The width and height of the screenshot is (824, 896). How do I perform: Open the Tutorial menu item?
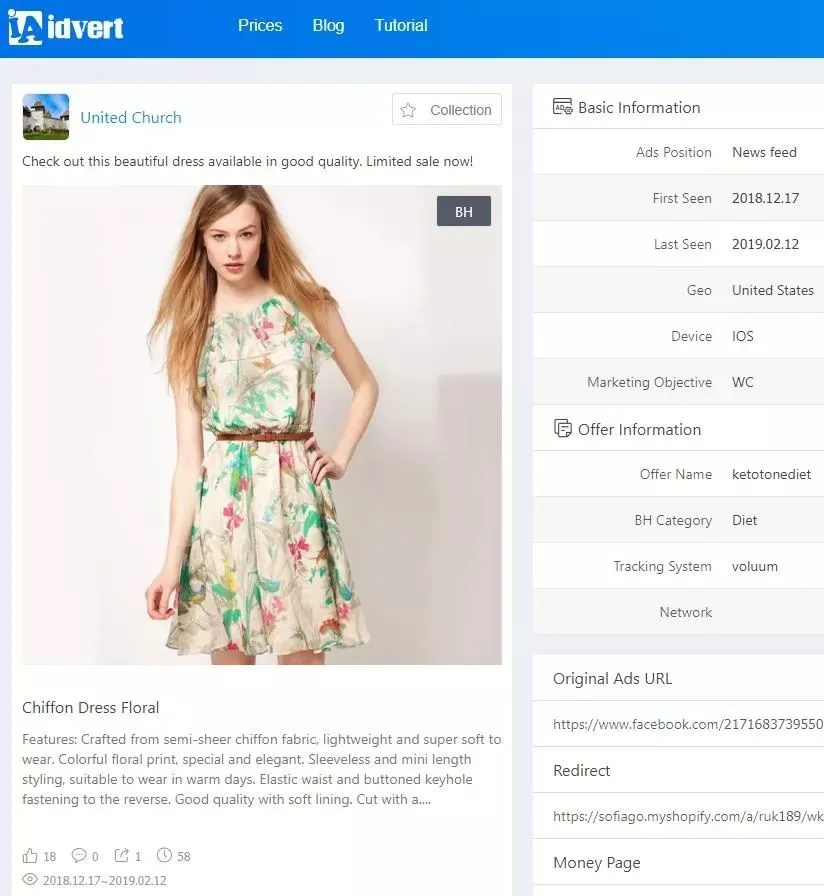401,25
